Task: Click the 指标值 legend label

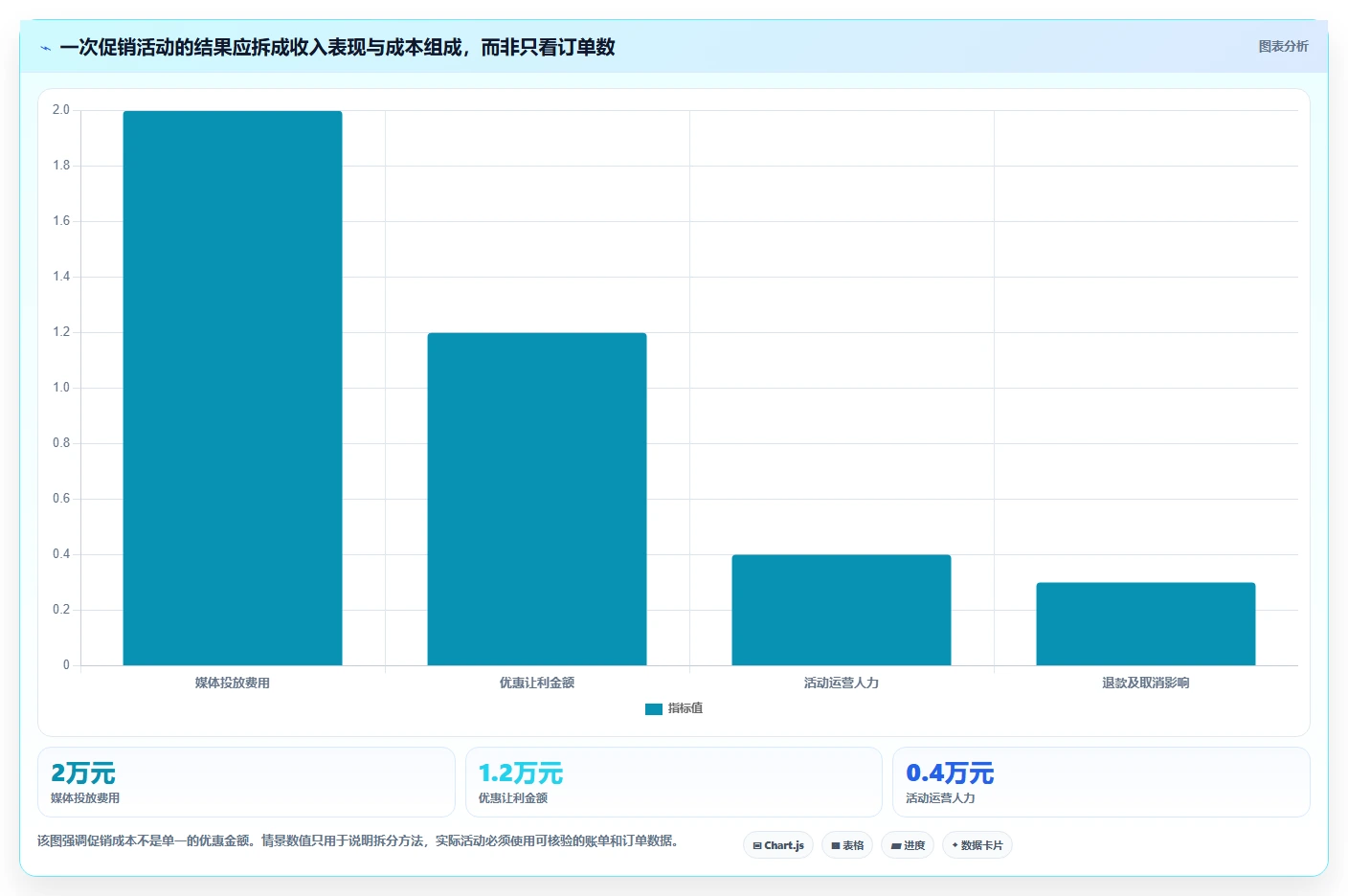Action: (x=685, y=708)
